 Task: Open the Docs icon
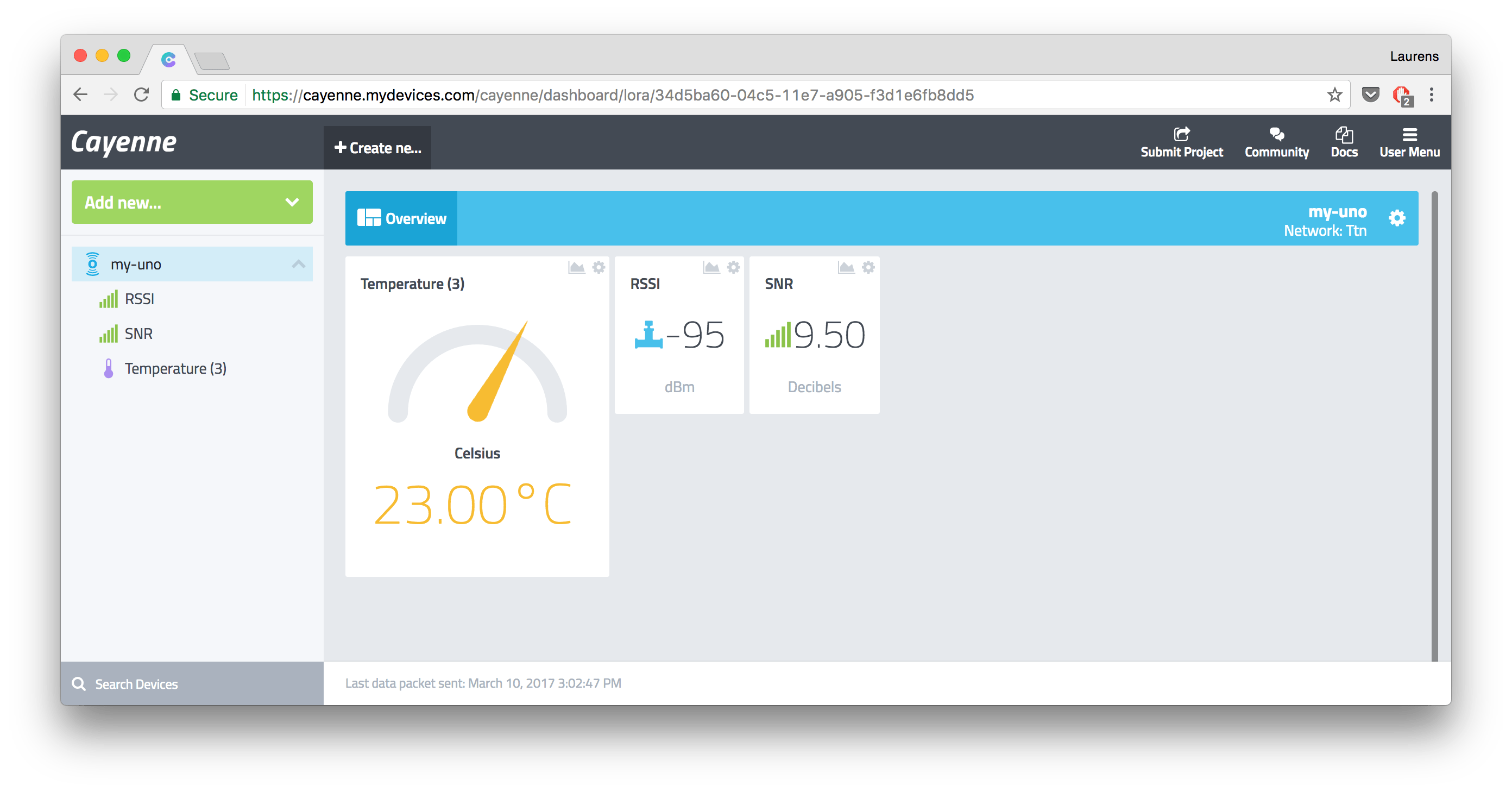tap(1344, 135)
